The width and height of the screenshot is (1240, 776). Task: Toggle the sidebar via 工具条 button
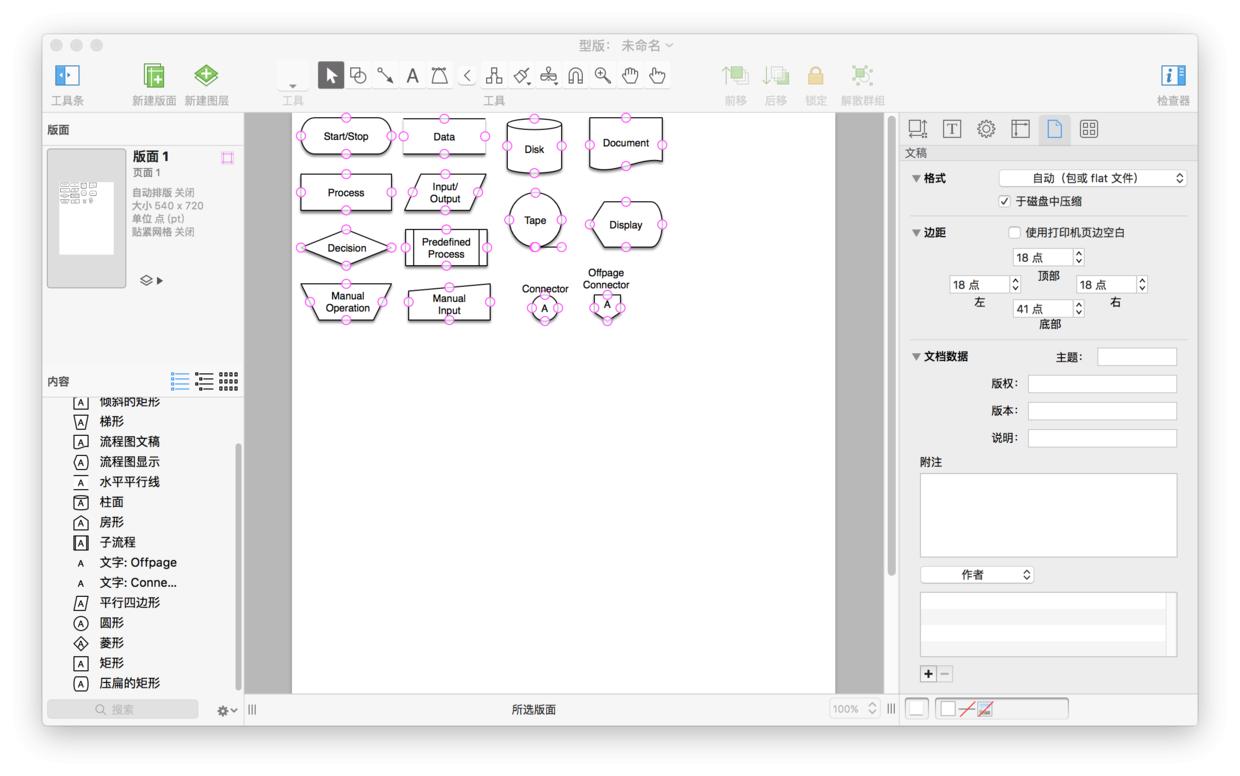(x=67, y=76)
